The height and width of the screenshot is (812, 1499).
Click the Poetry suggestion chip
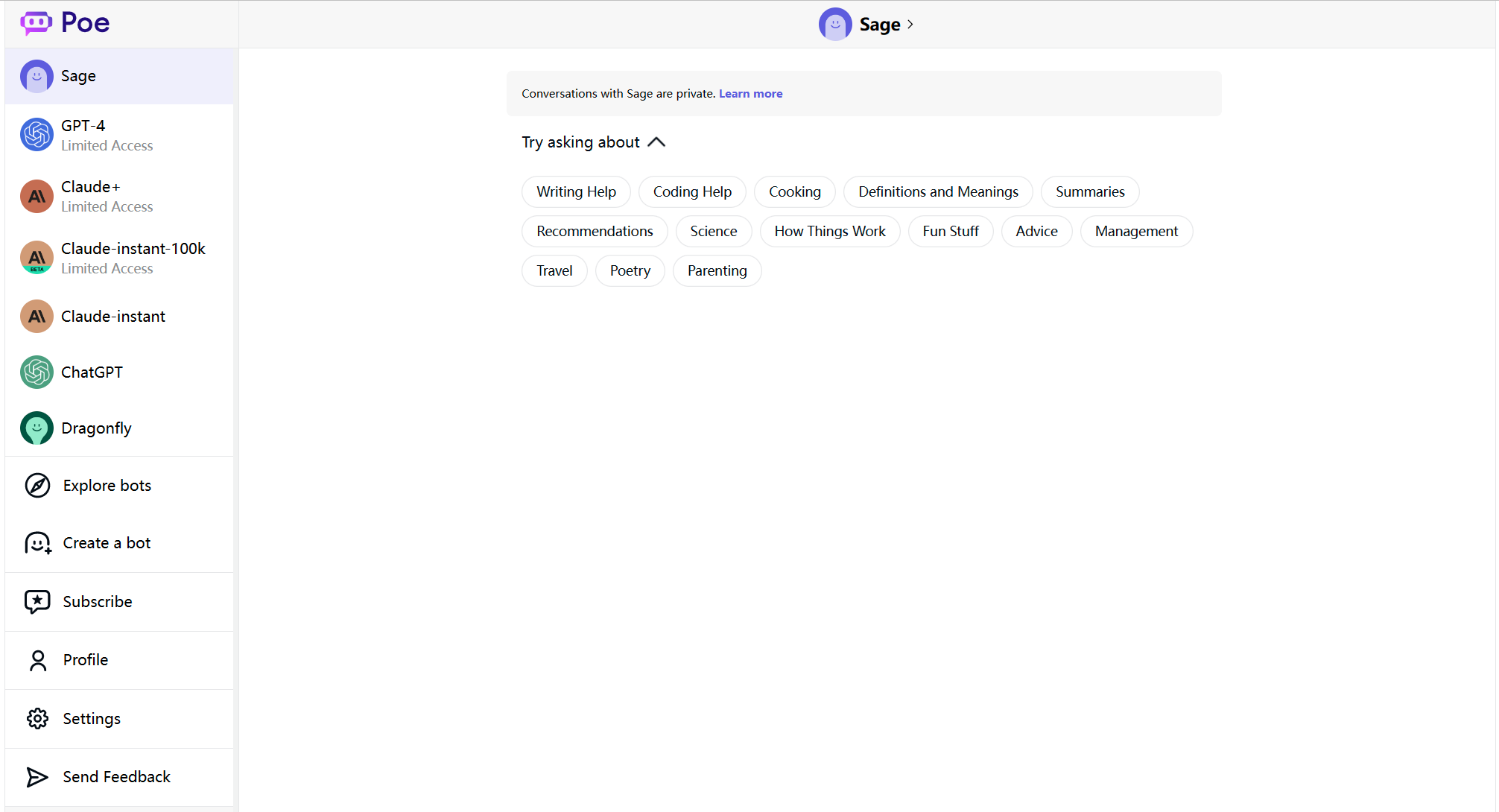pyautogui.click(x=630, y=271)
